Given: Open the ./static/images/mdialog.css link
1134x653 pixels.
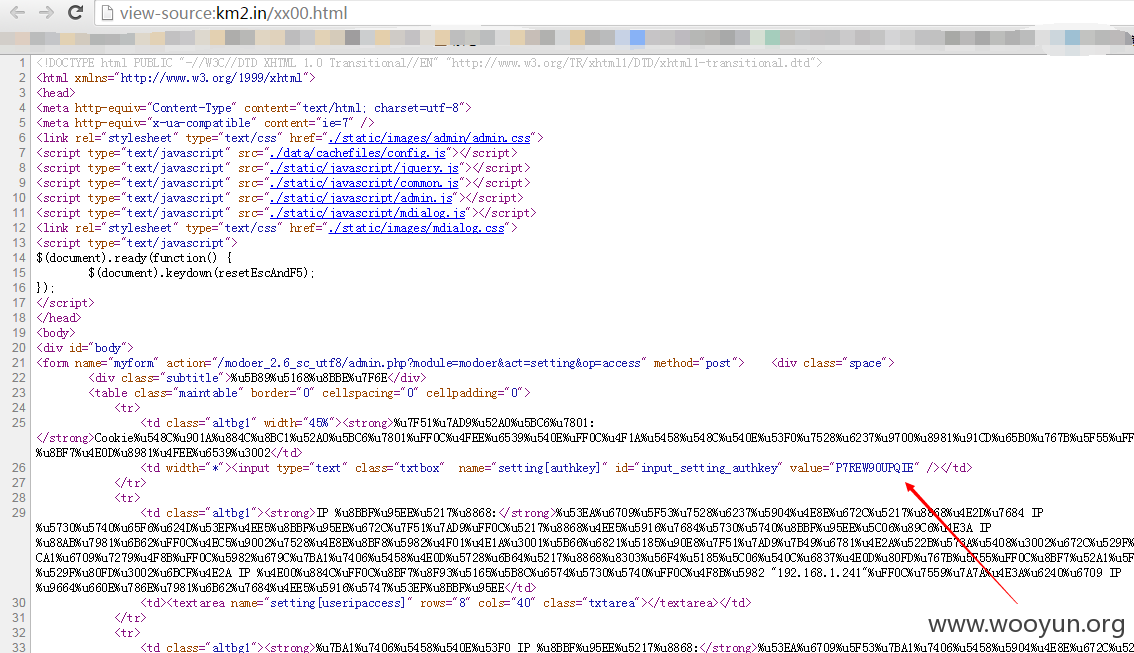Looking at the screenshot, I should (419, 229).
